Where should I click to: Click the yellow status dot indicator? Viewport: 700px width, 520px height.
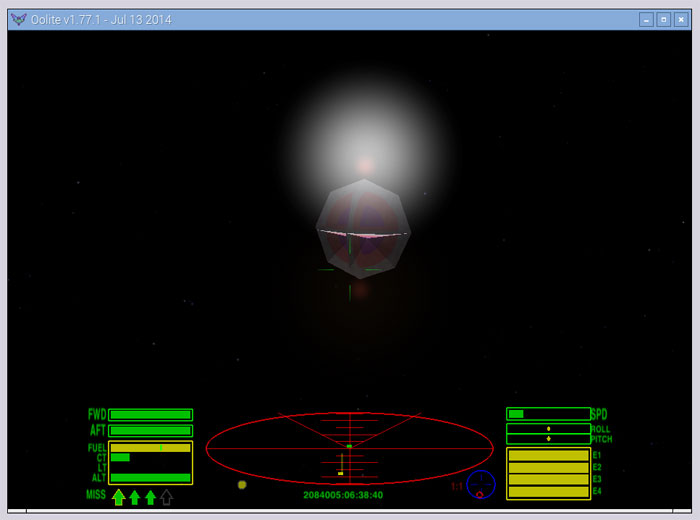[x=242, y=484]
